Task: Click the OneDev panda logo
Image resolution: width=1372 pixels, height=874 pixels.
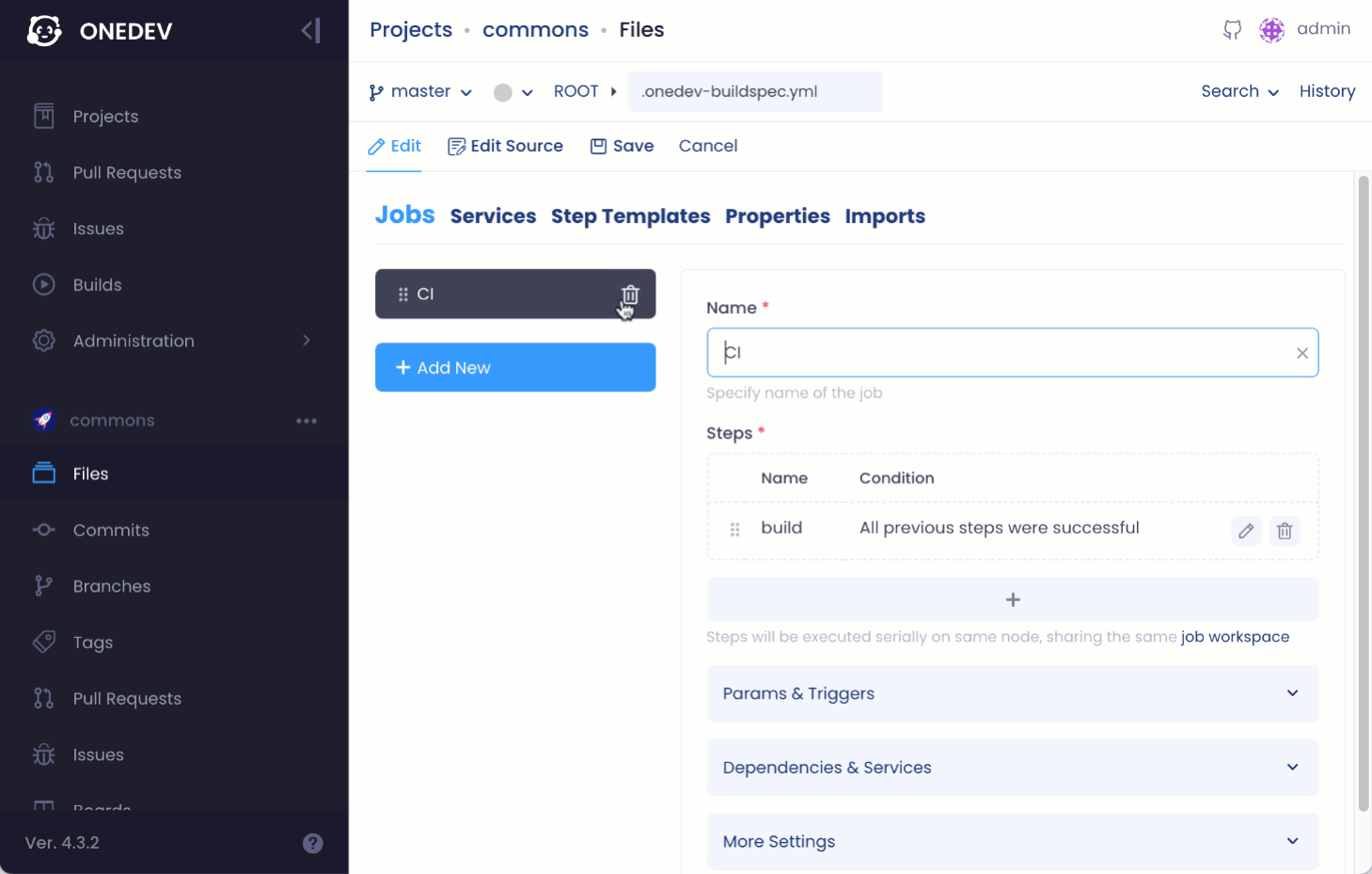Action: click(44, 31)
